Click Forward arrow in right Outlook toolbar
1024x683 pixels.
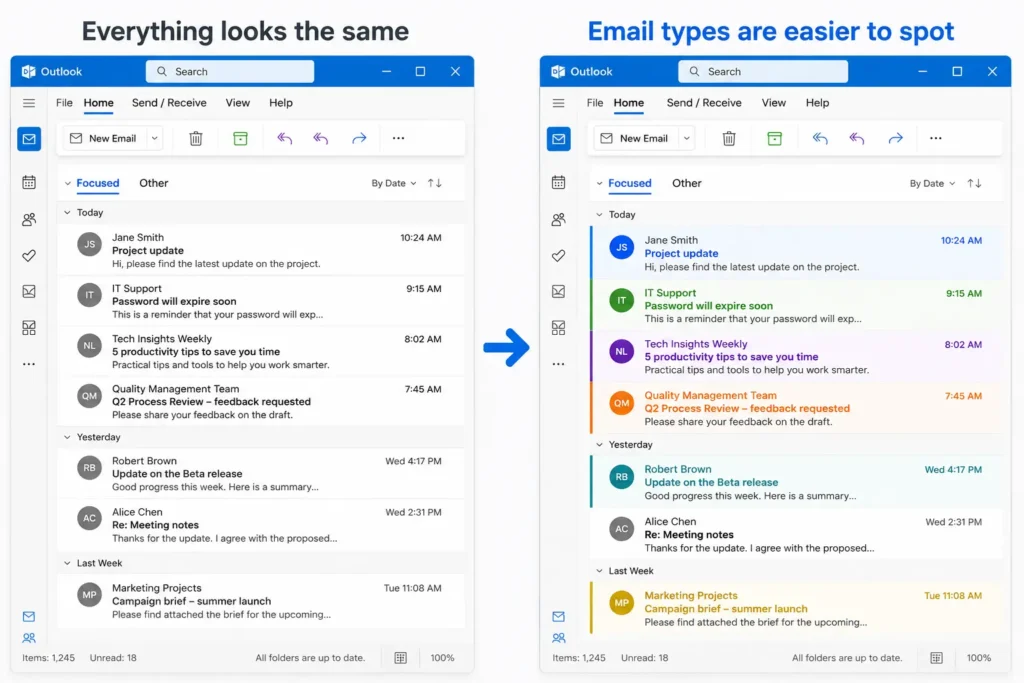[x=895, y=138]
